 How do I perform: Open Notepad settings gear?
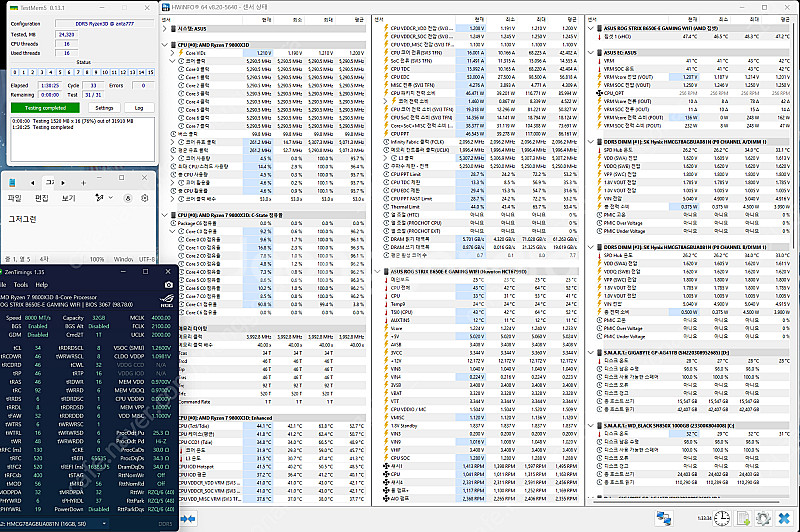145,198
